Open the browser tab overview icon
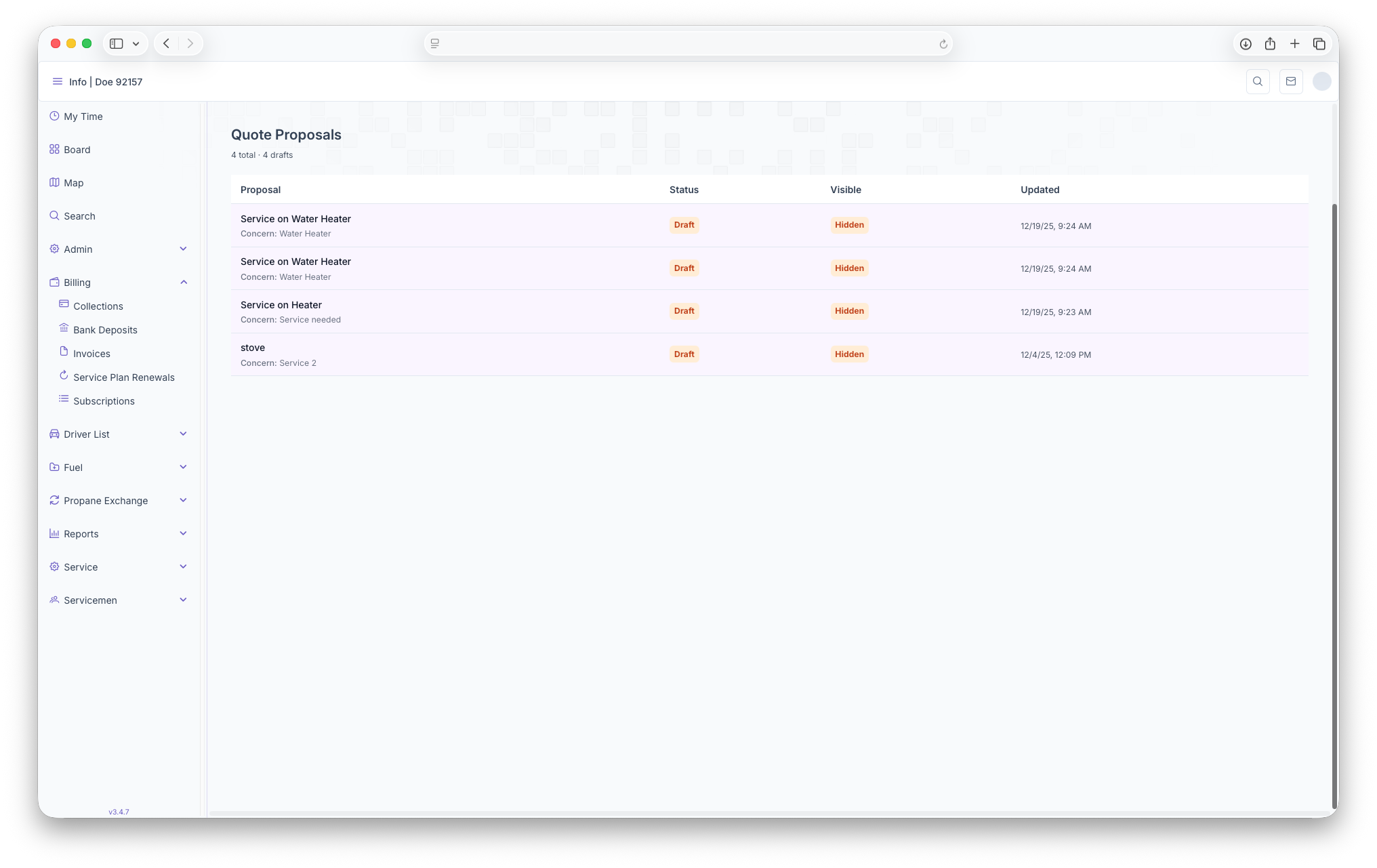This screenshot has width=1377, height=868. pyautogui.click(x=1319, y=44)
